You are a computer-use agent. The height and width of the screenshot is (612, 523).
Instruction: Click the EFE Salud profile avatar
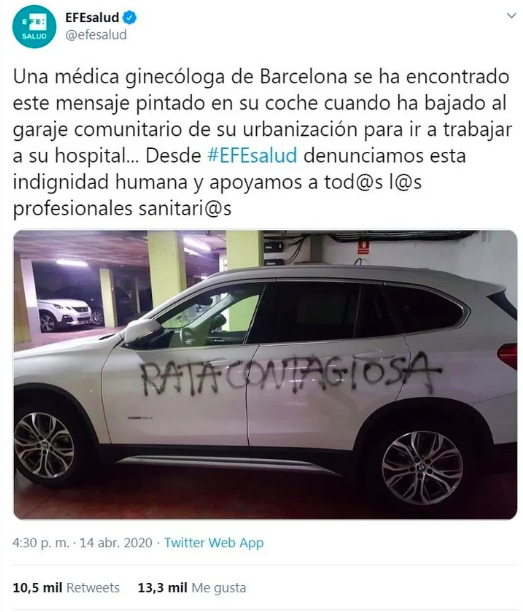point(34,27)
